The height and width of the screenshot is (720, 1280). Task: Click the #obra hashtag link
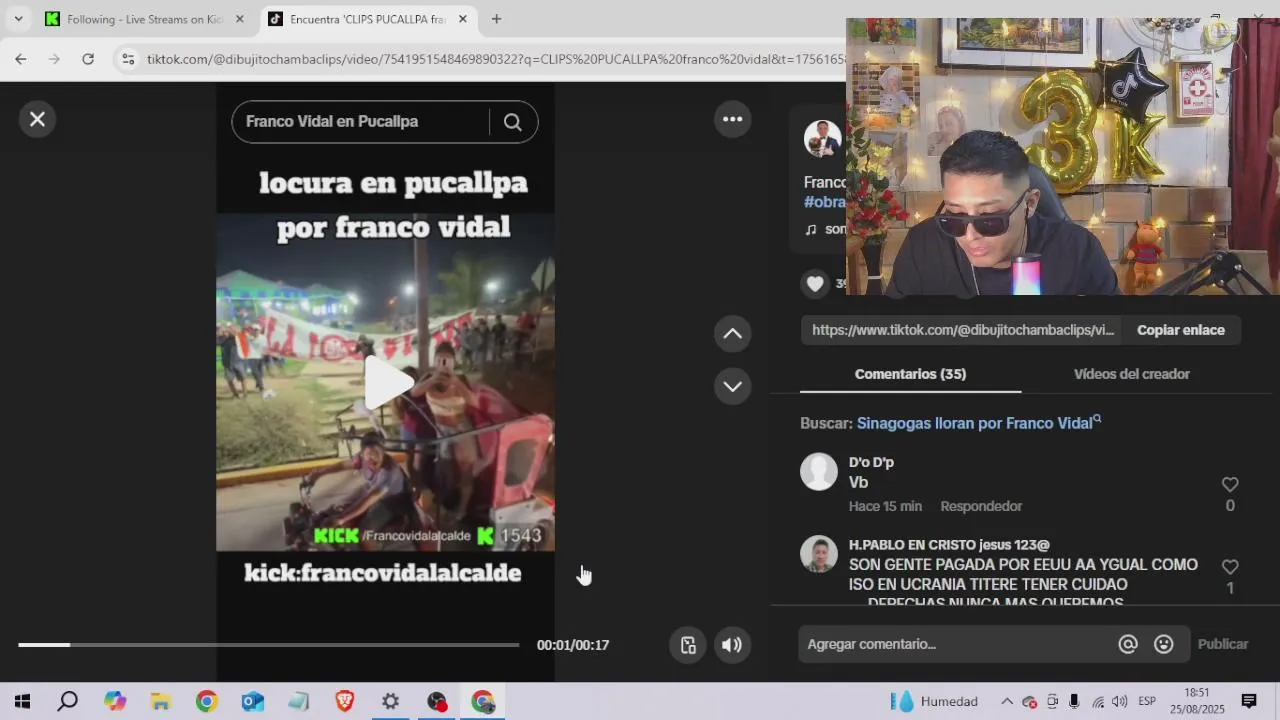coord(825,202)
